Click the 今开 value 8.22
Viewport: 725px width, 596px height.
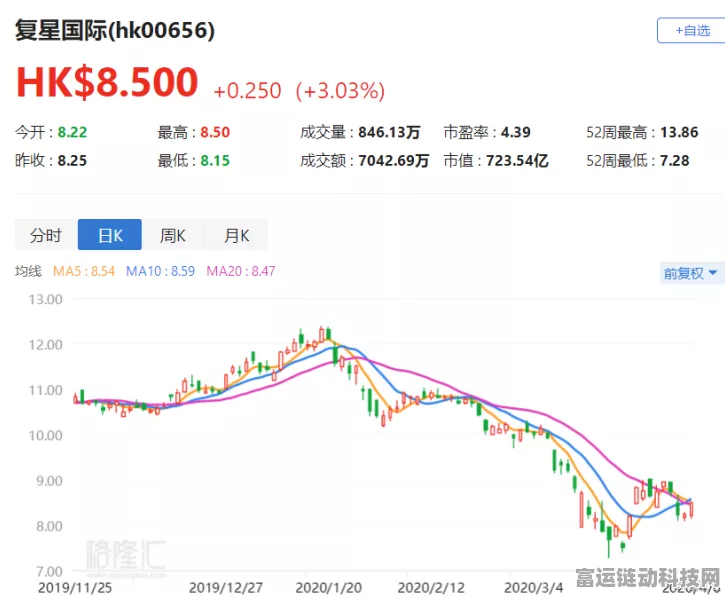(72, 132)
